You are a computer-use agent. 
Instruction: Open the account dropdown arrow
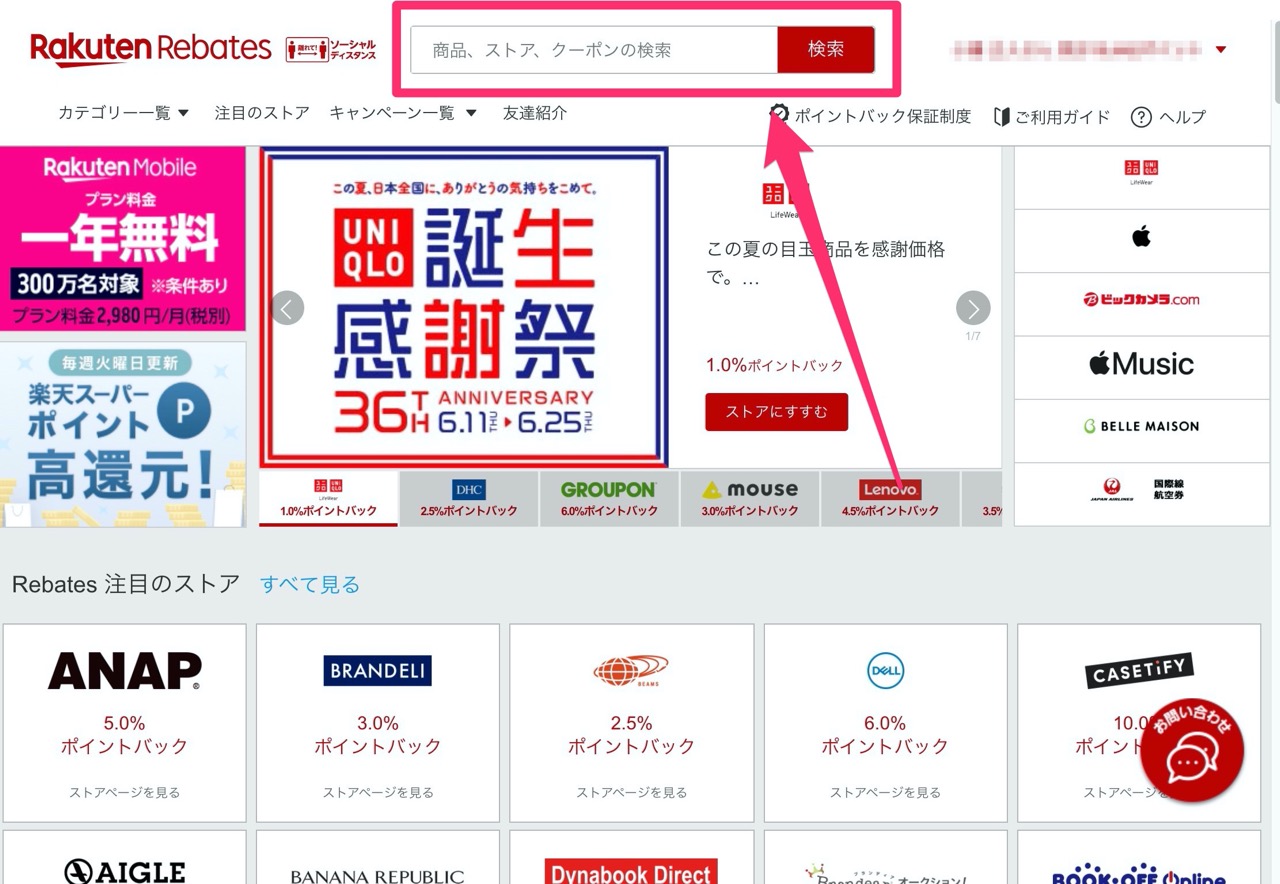point(1221,49)
